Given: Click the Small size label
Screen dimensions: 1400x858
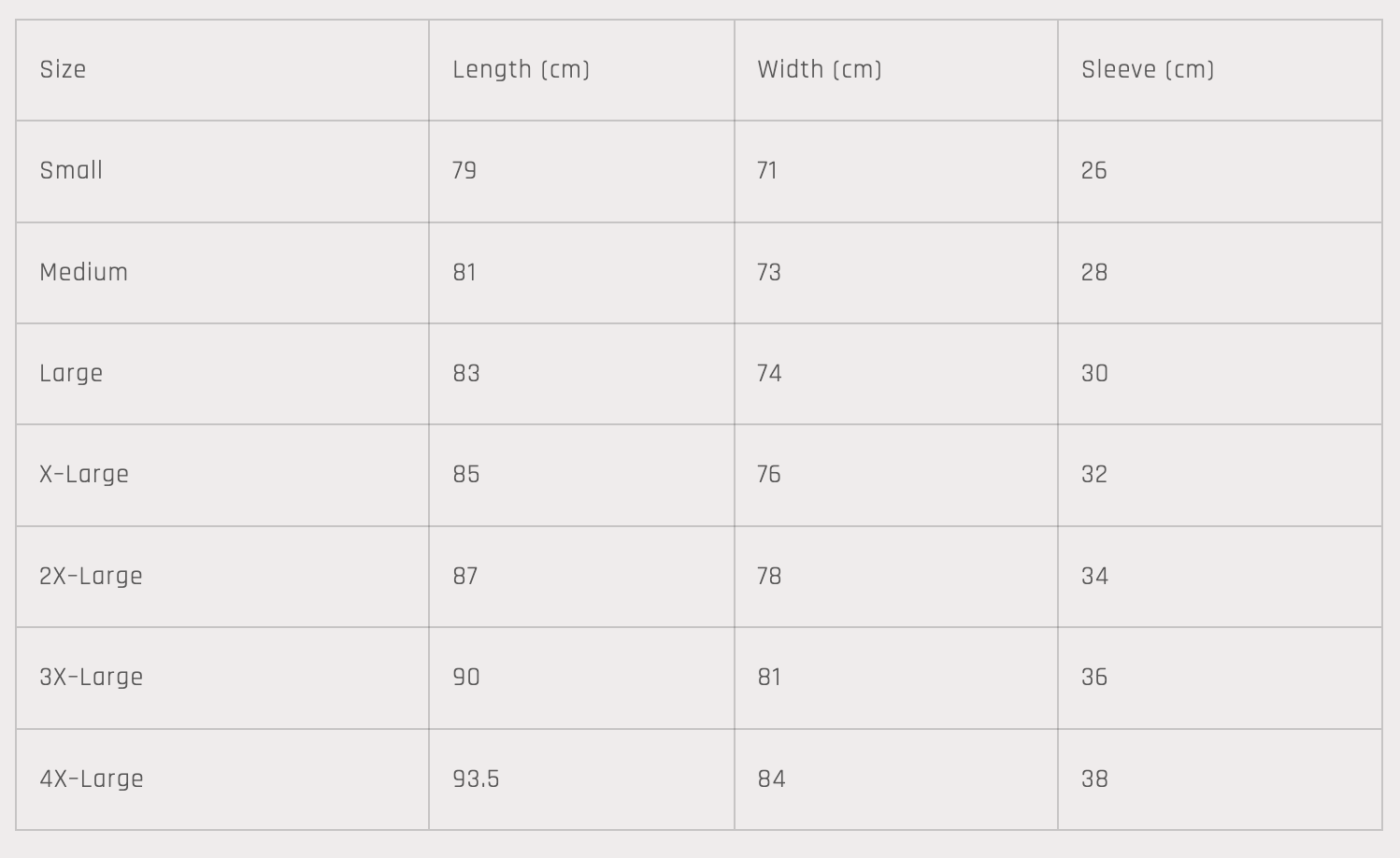Looking at the screenshot, I should [71, 171].
